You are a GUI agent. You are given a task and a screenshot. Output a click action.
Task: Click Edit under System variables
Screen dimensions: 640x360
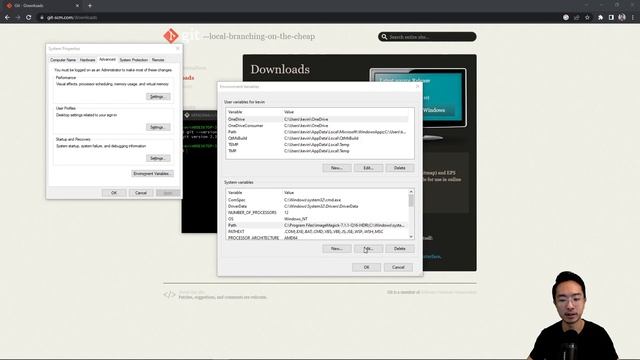[368, 249]
